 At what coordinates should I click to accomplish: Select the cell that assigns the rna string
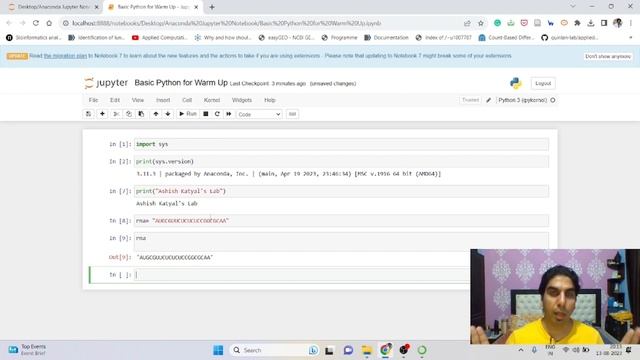341,220
